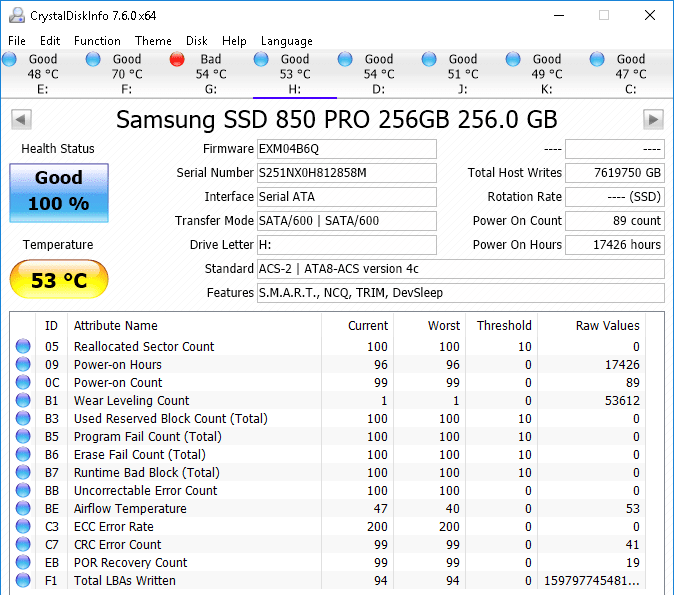Go to previous disk with left arrow
This screenshot has width=674, height=595.
coord(21,120)
